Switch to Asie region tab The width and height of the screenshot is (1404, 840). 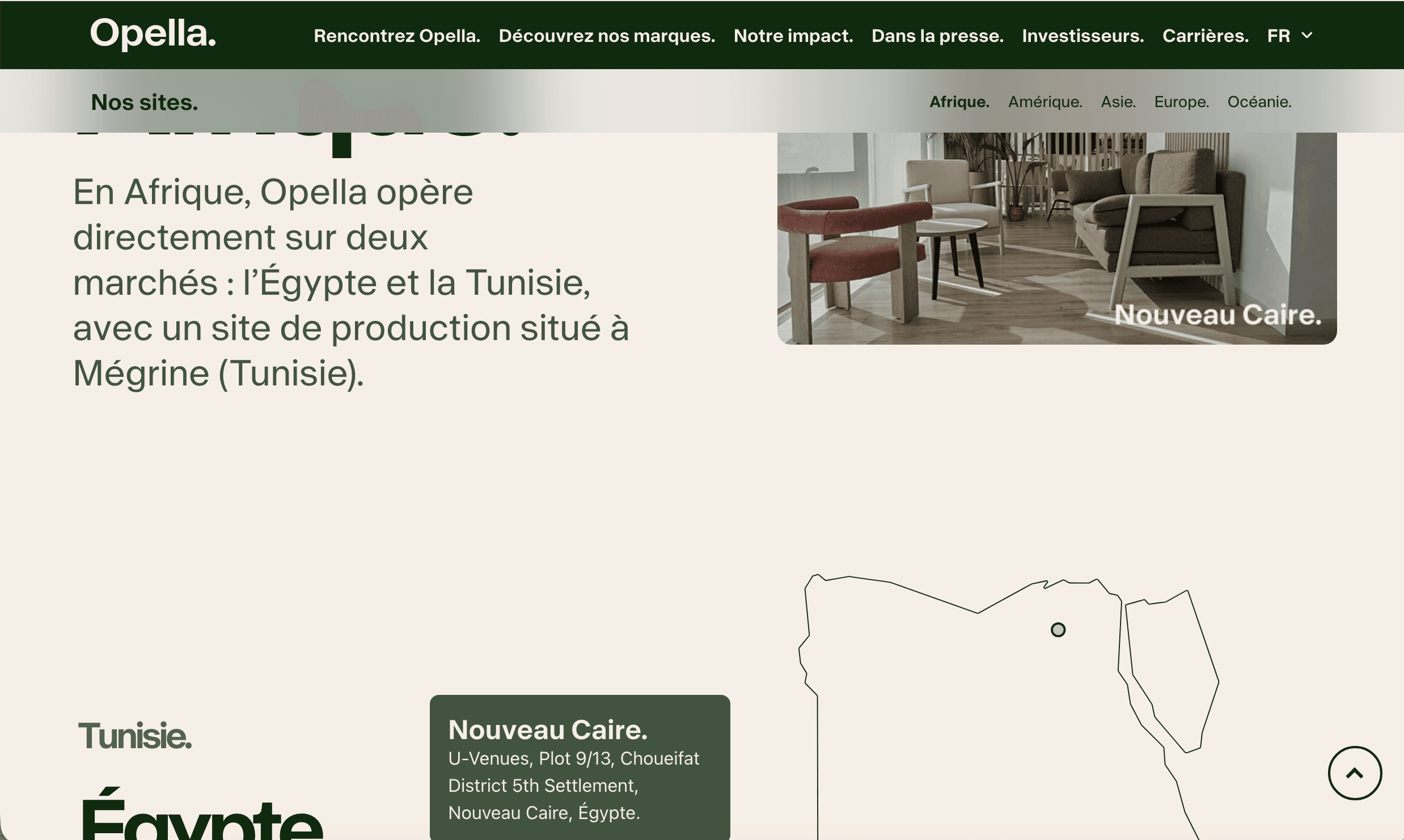coord(1118,102)
